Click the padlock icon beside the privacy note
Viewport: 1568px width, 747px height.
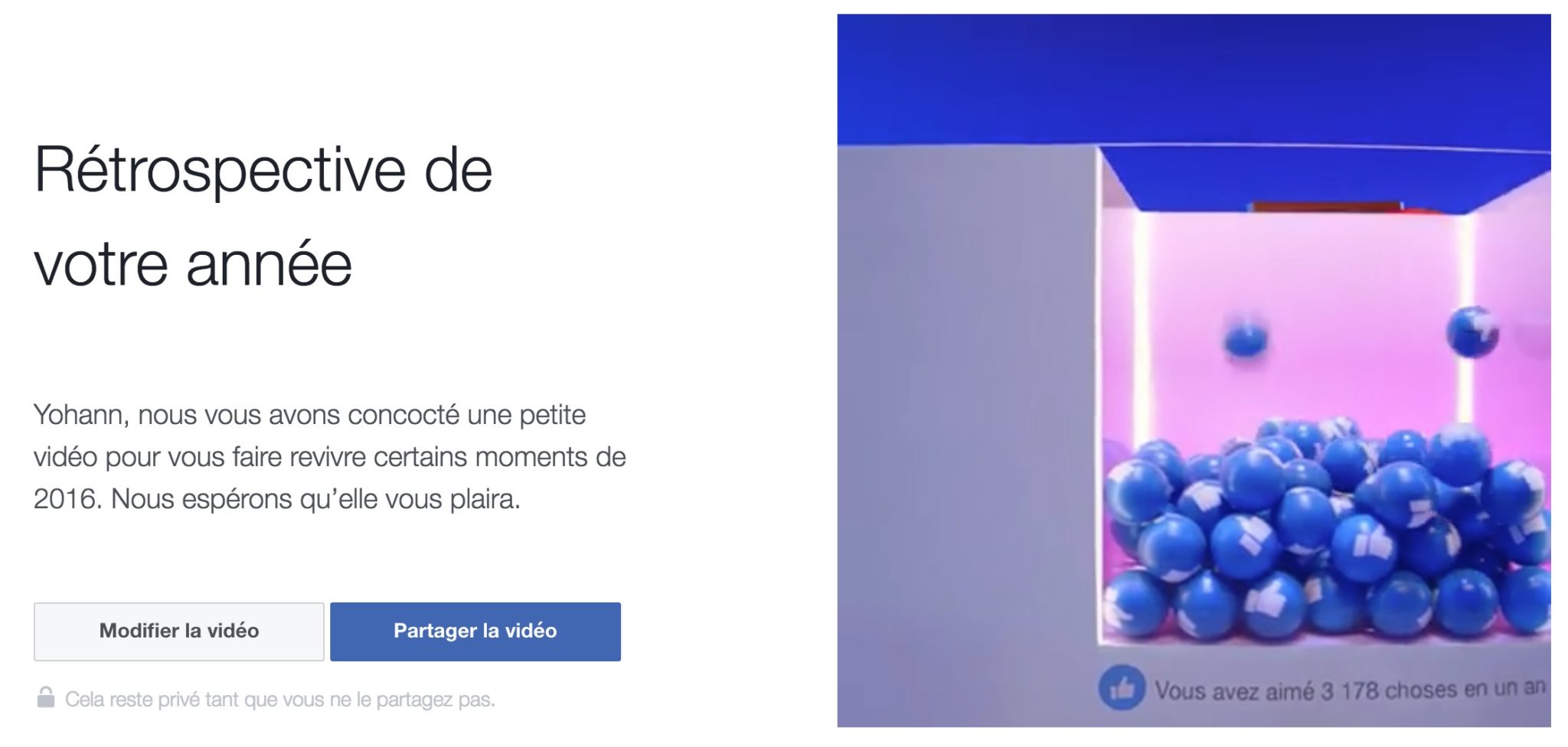click(x=46, y=697)
